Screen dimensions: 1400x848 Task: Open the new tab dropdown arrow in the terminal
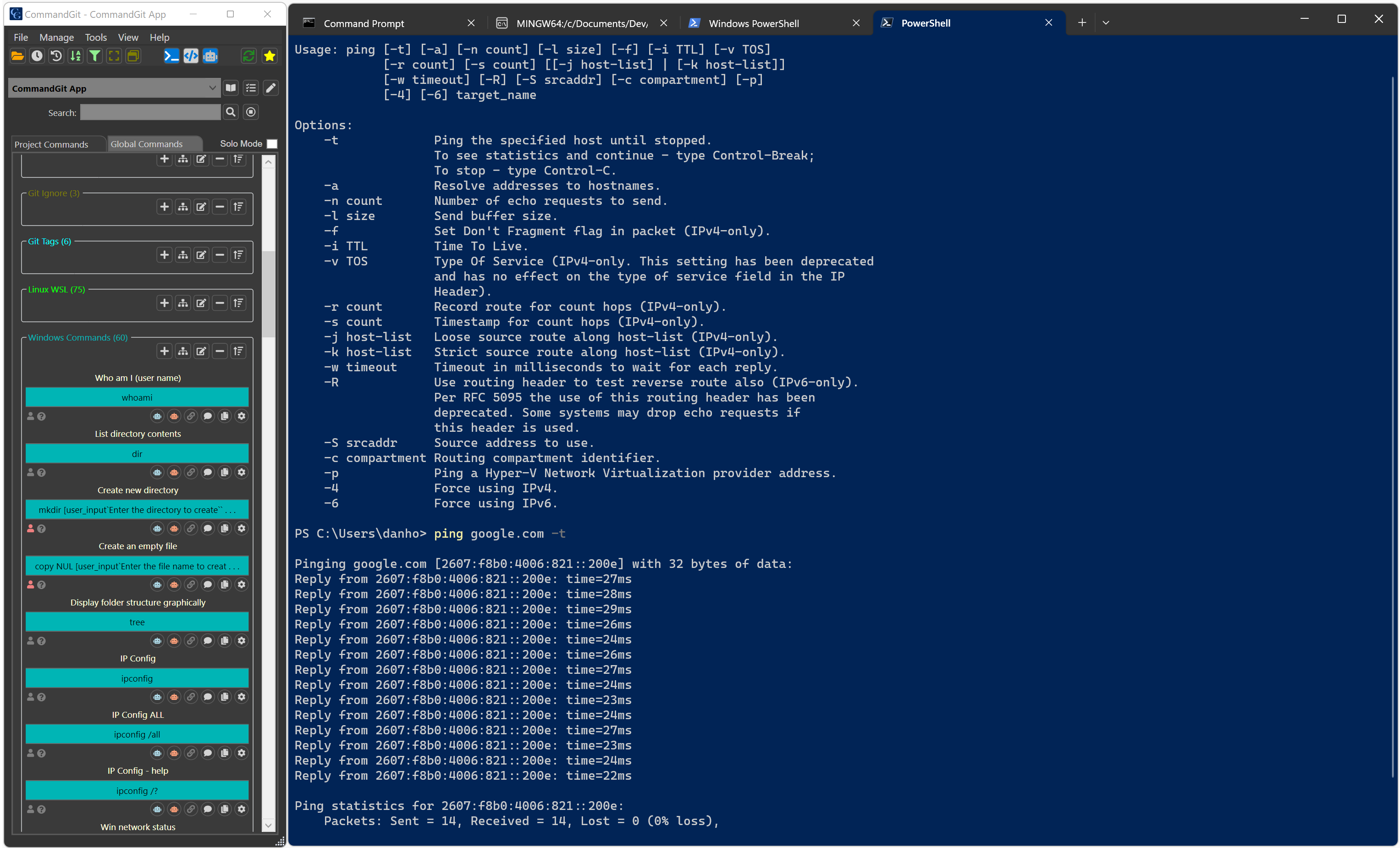pyautogui.click(x=1106, y=23)
